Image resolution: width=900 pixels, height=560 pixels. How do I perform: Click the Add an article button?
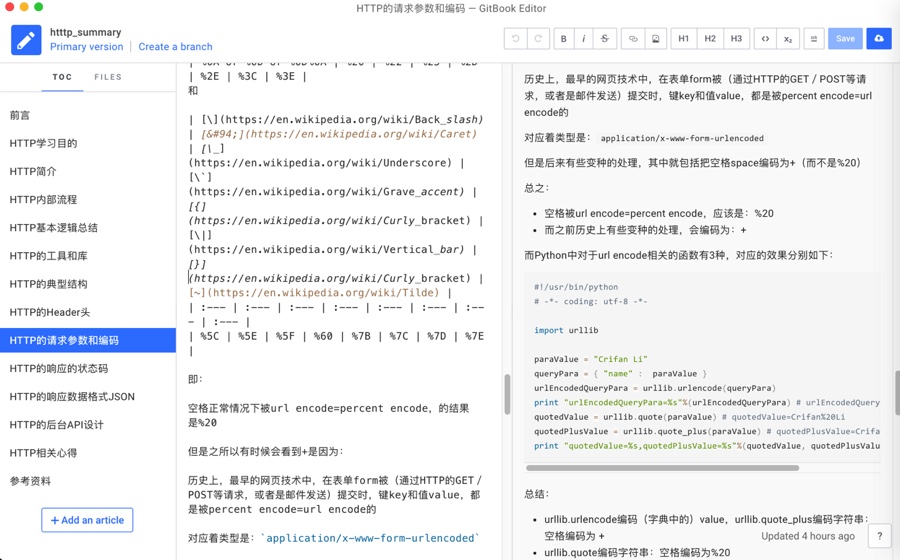[87, 520]
